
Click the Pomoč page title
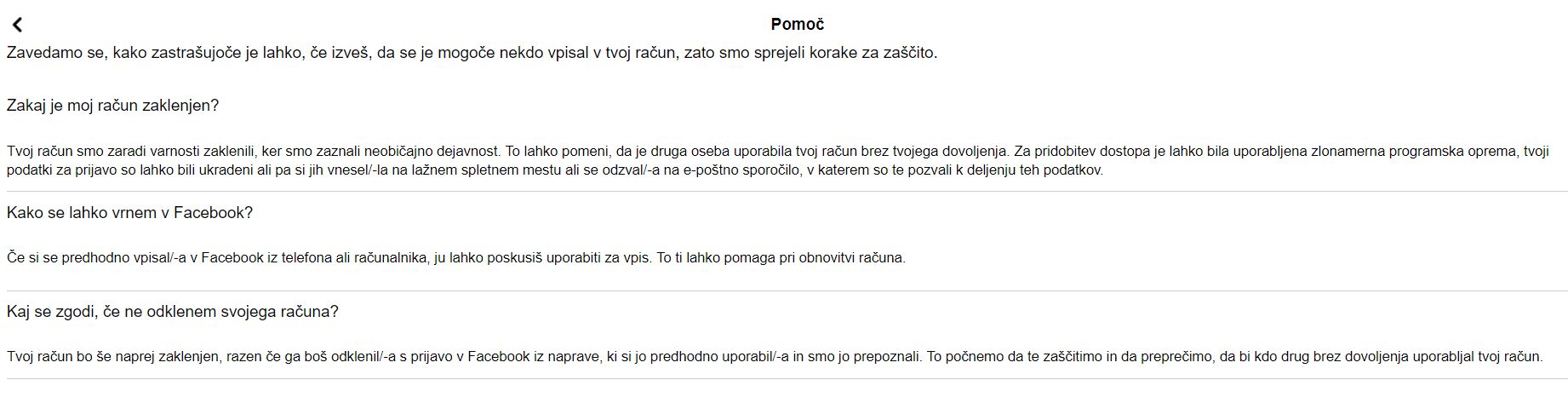pos(798,24)
